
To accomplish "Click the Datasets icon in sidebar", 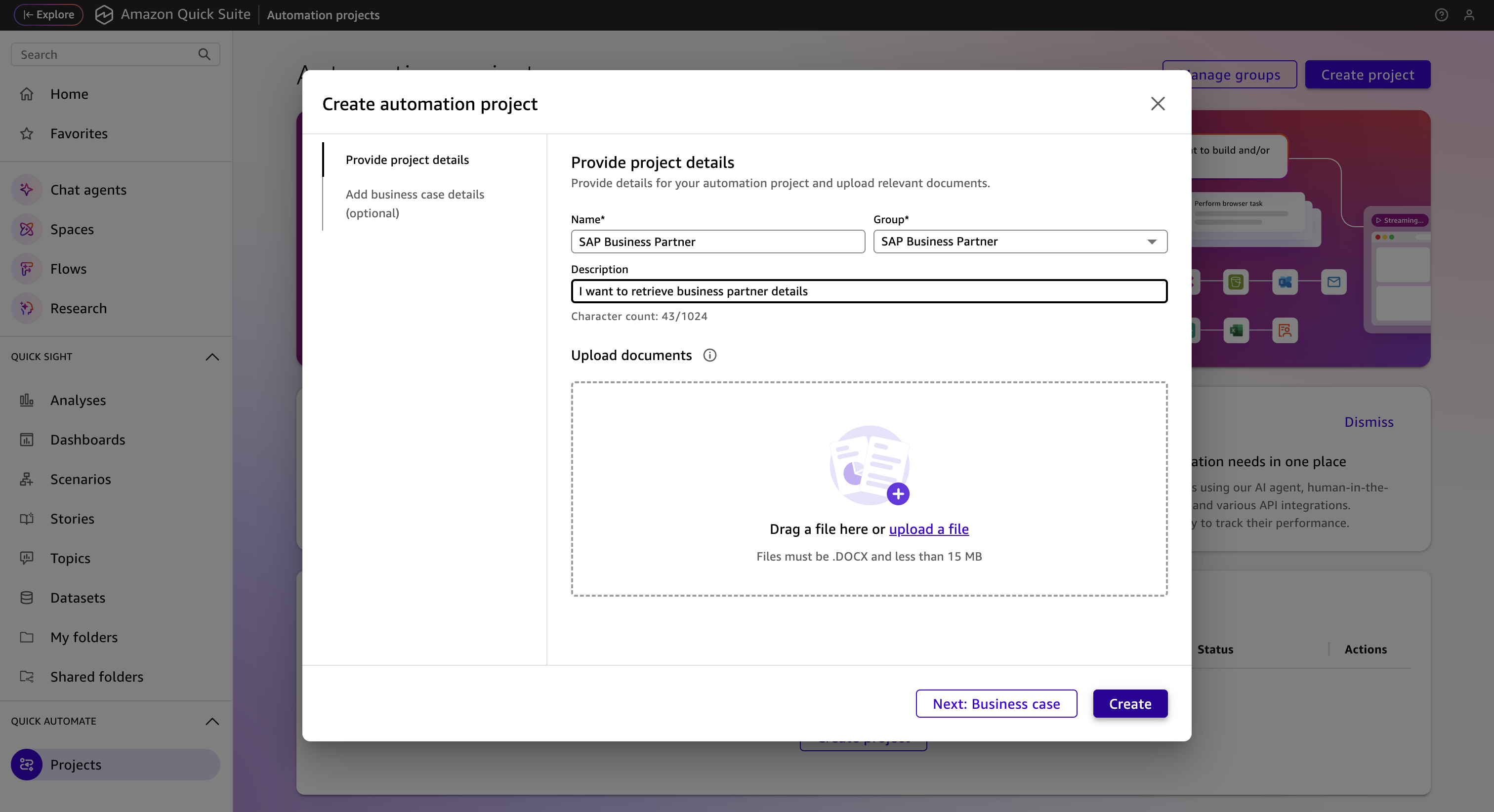I will point(26,598).
